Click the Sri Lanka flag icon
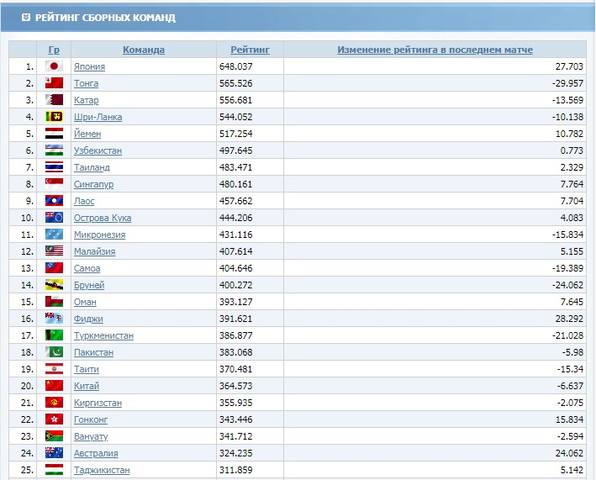Screen dimensions: 596x480 tap(54, 117)
